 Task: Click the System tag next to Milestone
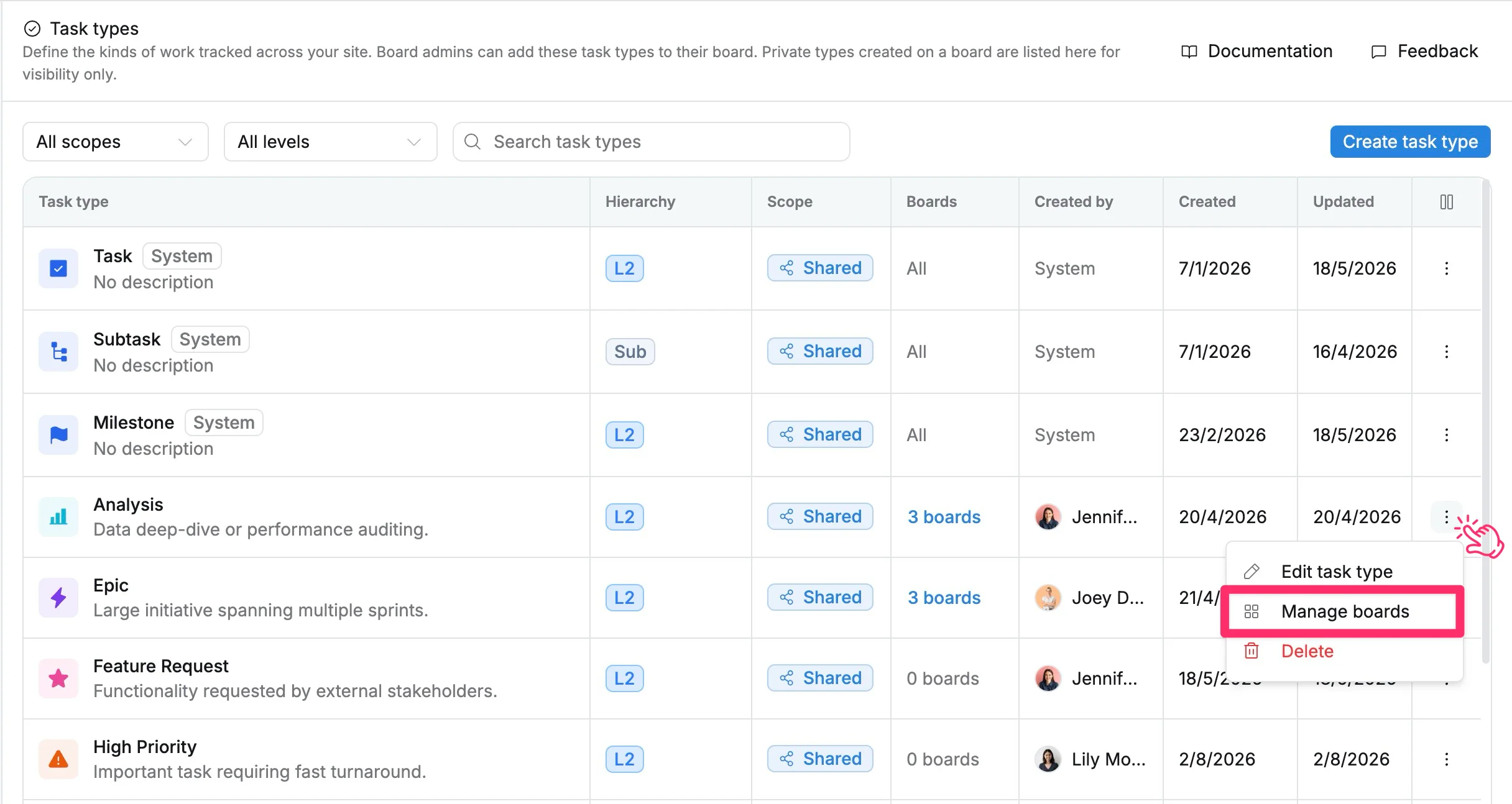[224, 423]
